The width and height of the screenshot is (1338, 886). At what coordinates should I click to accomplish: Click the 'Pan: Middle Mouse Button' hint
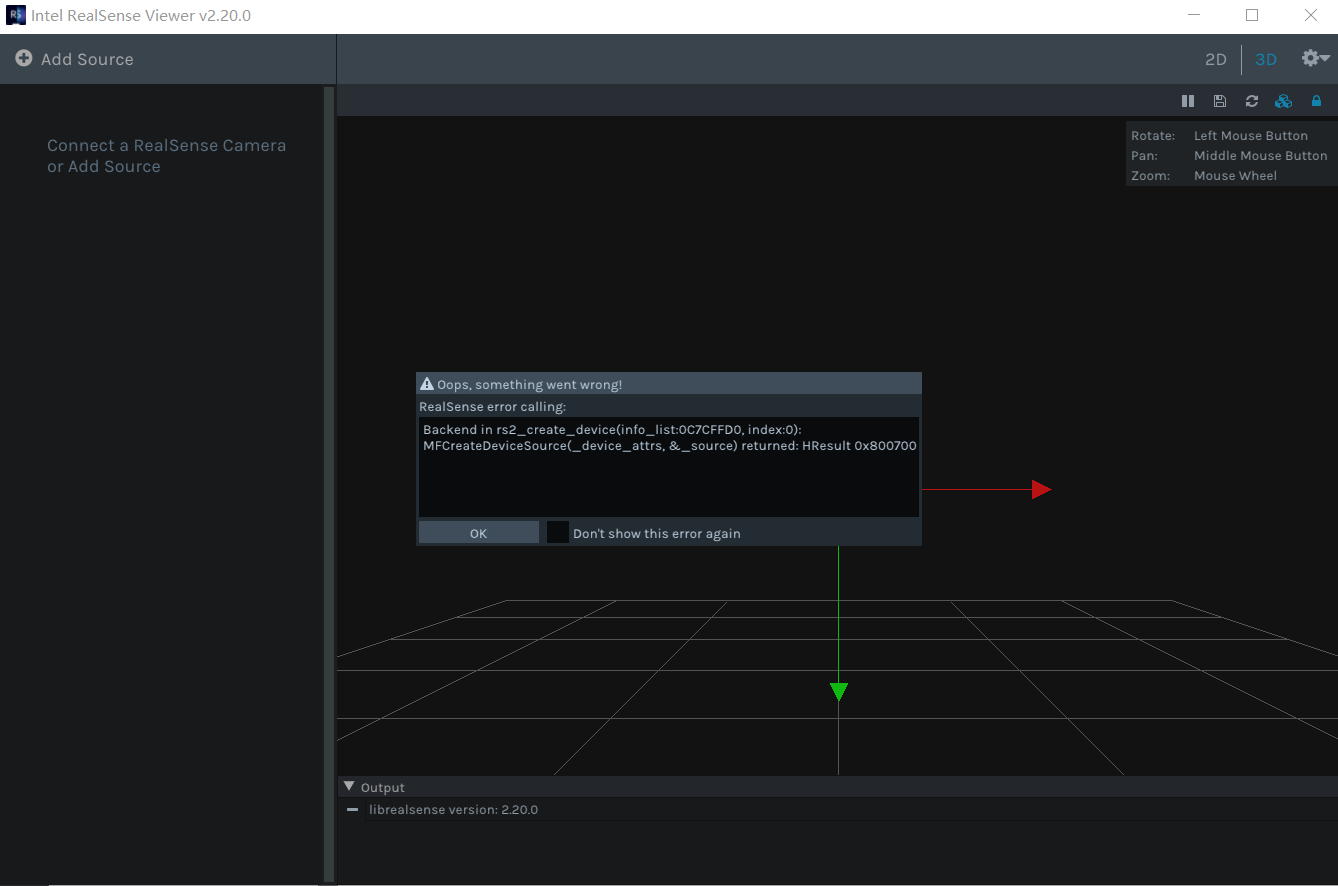pyautogui.click(x=1229, y=155)
